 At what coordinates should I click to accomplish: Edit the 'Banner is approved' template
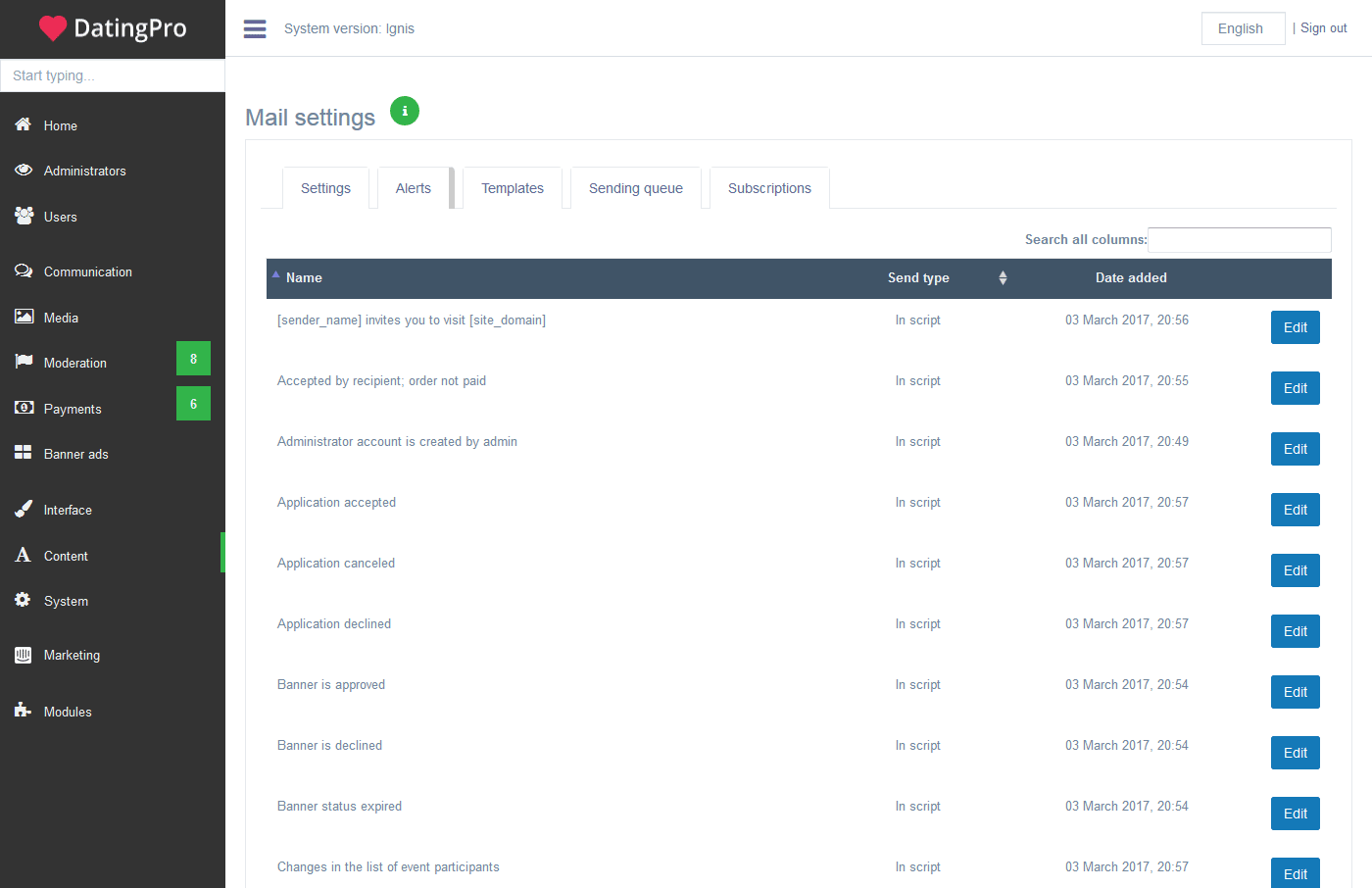[x=1296, y=692]
